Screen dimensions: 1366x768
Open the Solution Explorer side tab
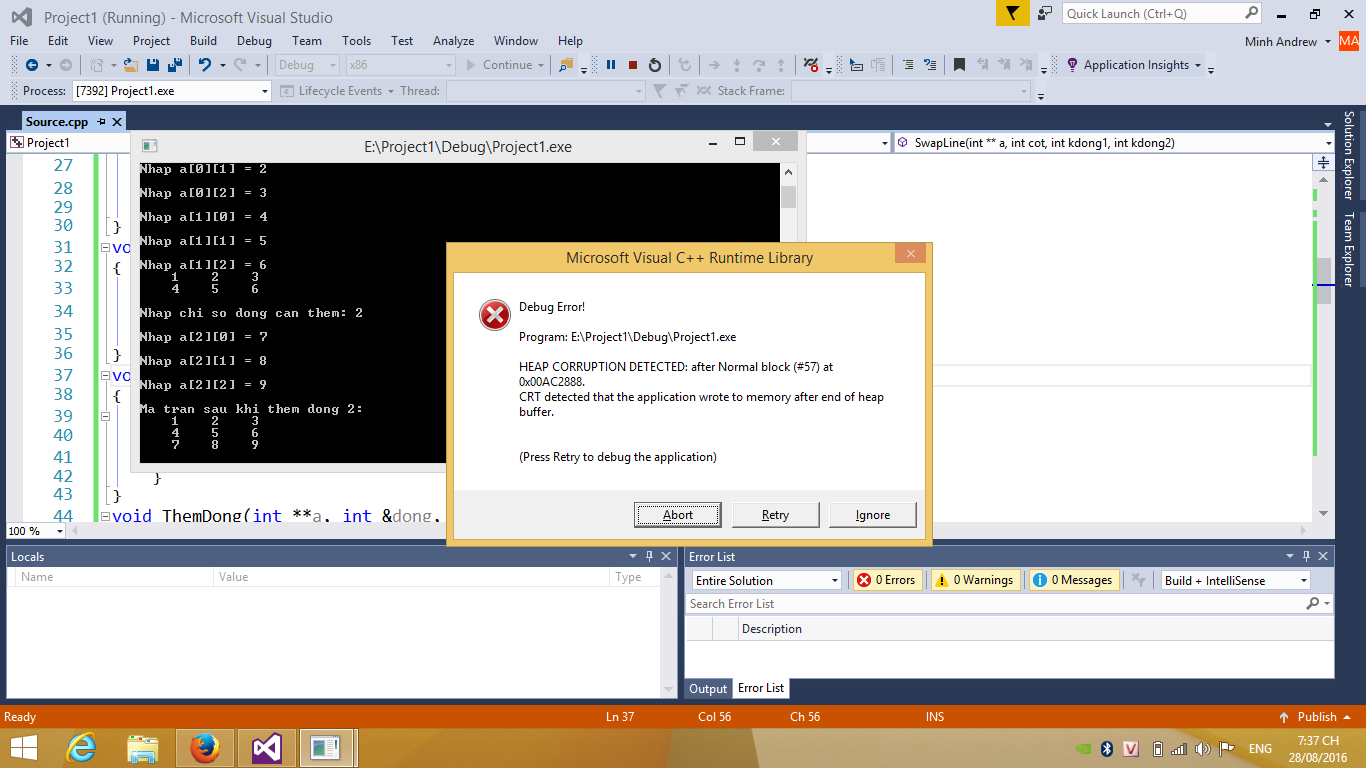[x=1349, y=155]
